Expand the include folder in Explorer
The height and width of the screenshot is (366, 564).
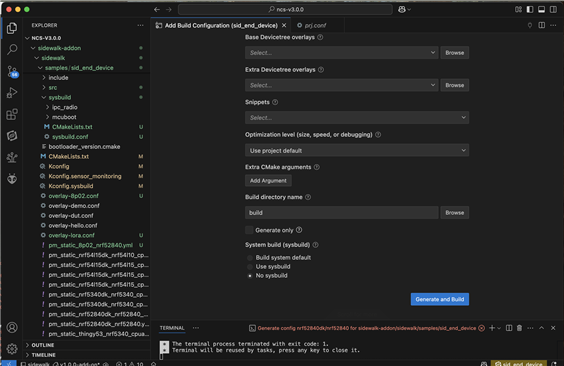click(58, 78)
